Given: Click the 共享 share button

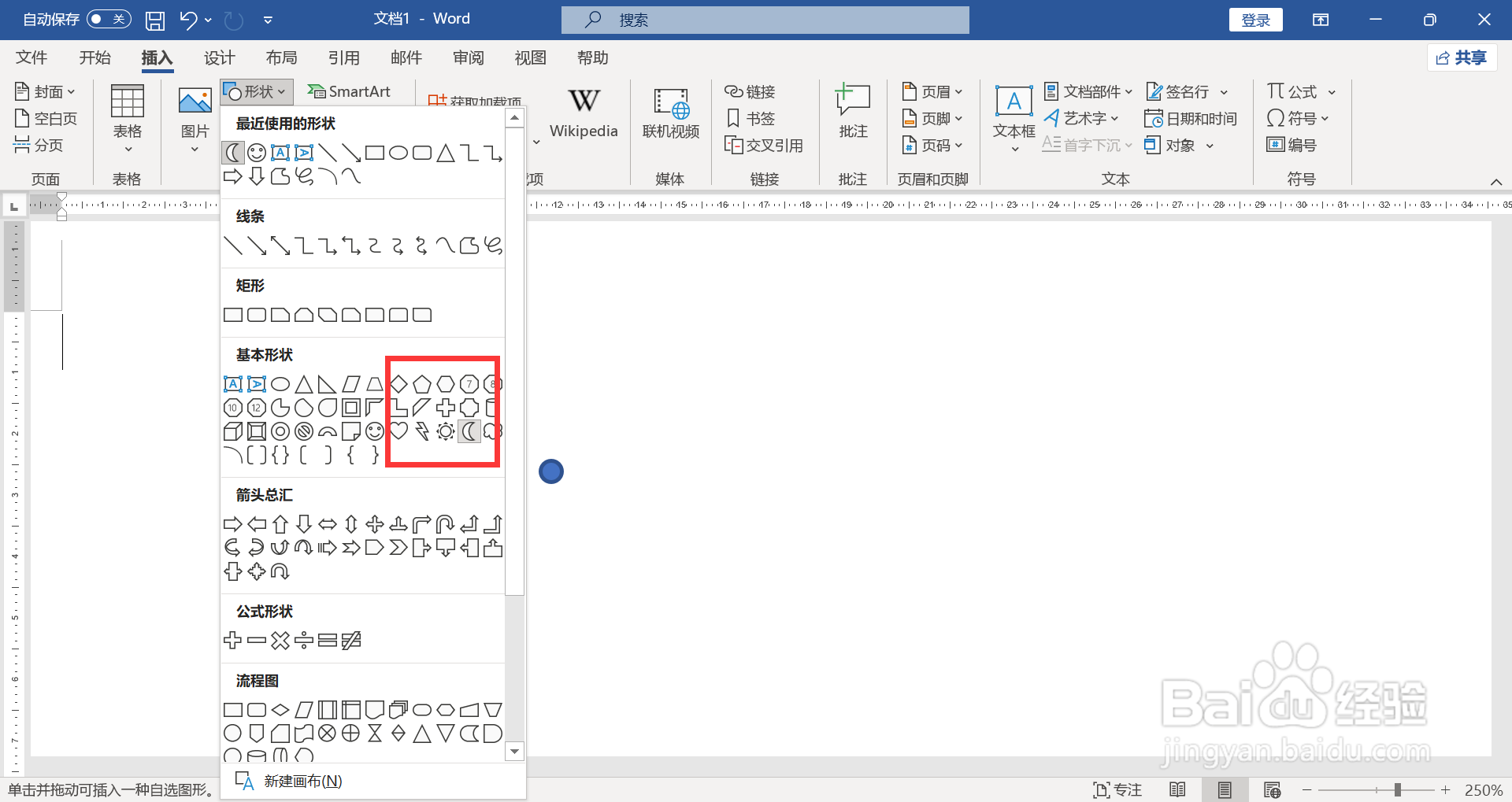Looking at the screenshot, I should click(1462, 57).
